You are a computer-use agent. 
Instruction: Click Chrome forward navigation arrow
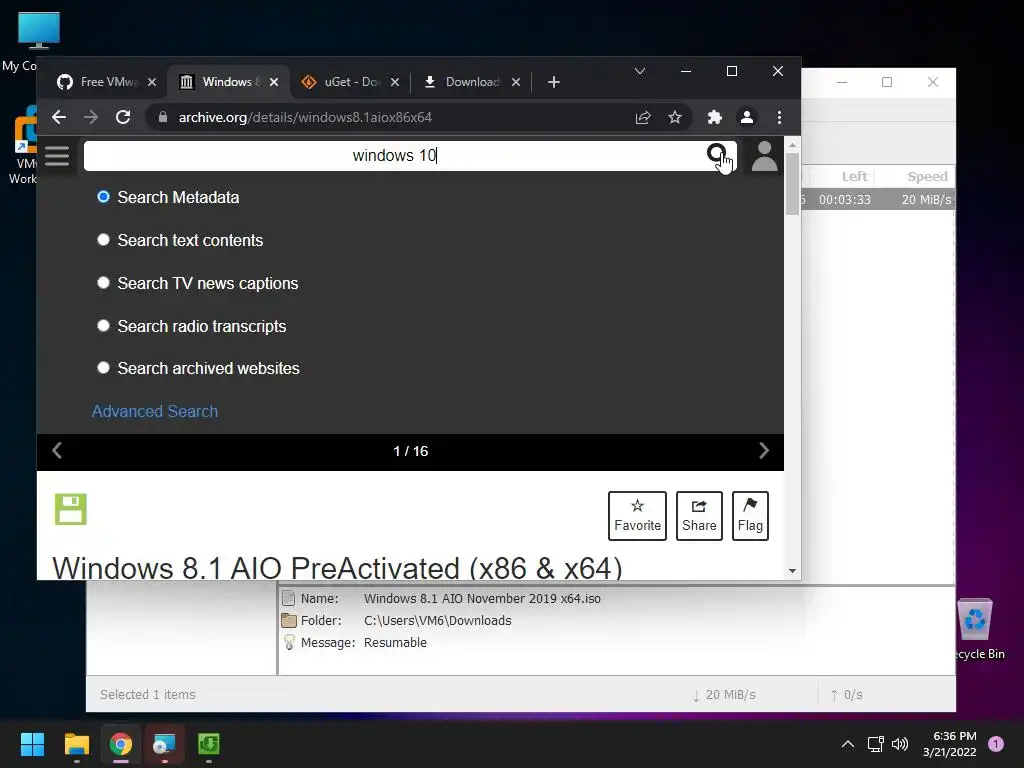(91, 118)
